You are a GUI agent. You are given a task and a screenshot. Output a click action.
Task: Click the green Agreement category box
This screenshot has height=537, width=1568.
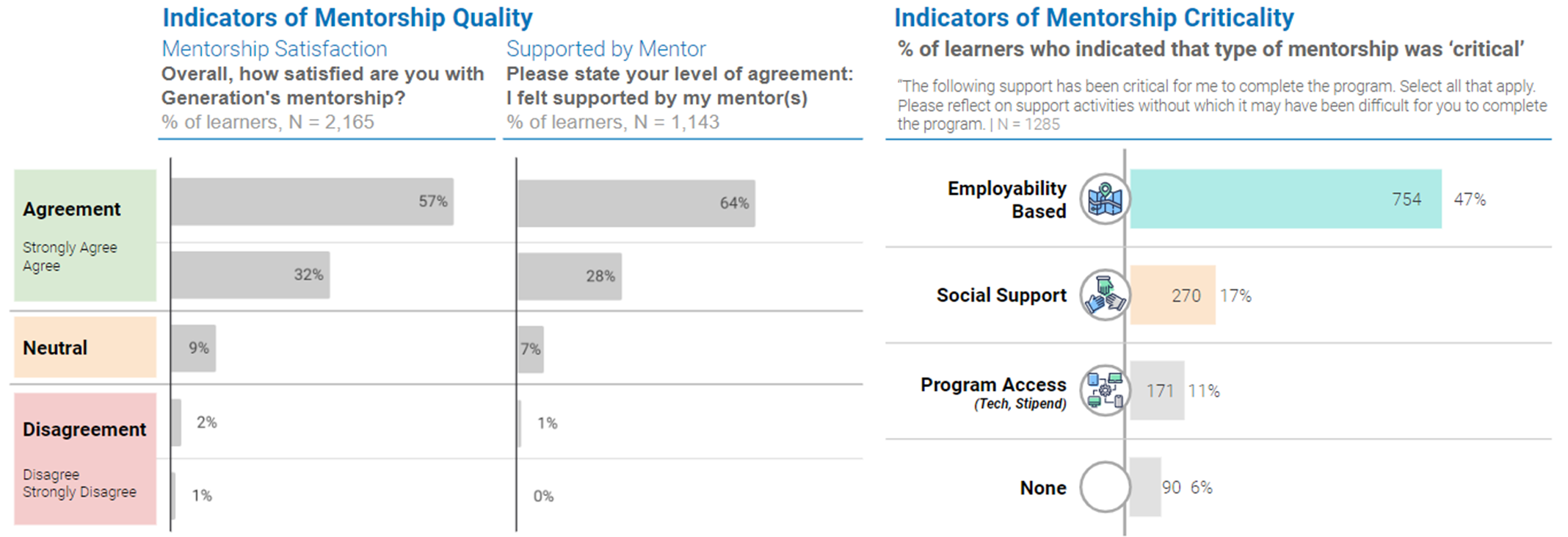(x=85, y=235)
